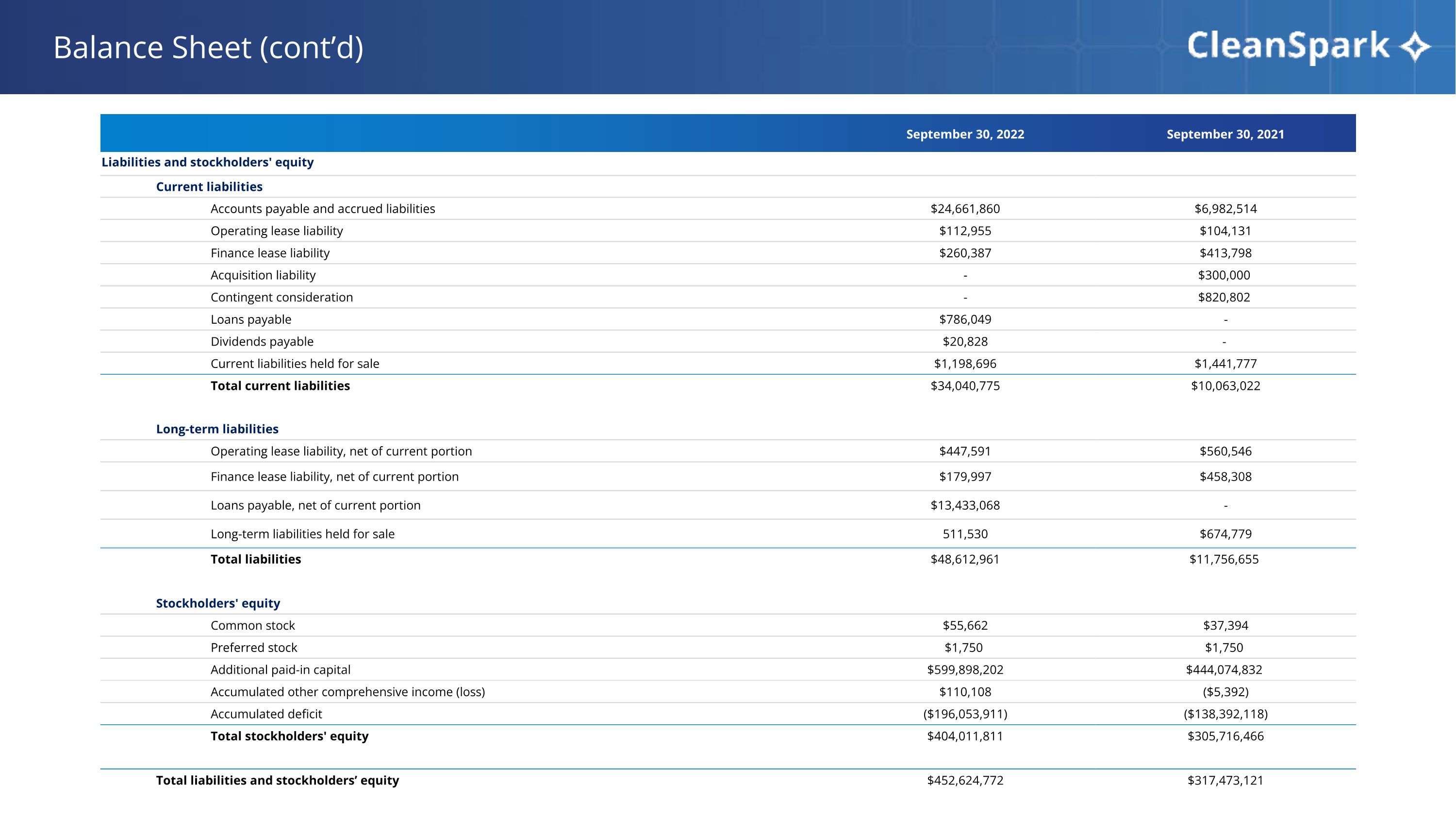The width and height of the screenshot is (1456, 819).
Task: Click the Additional paid-in capital label
Action: point(281,670)
